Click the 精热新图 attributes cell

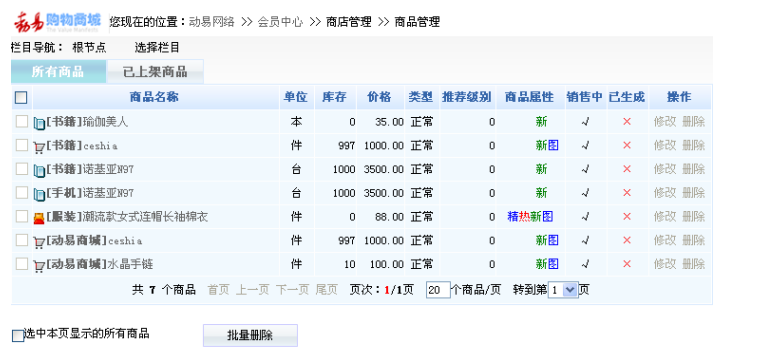pos(531,216)
